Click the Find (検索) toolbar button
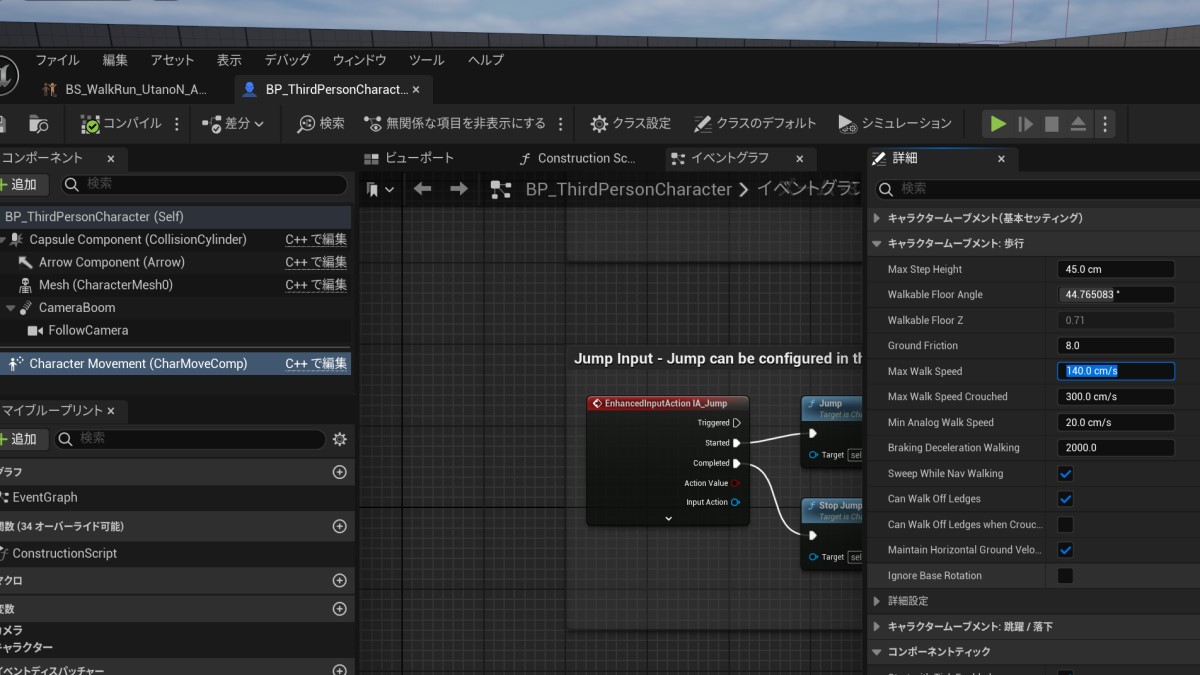Viewport: 1200px width, 675px height. coord(321,124)
